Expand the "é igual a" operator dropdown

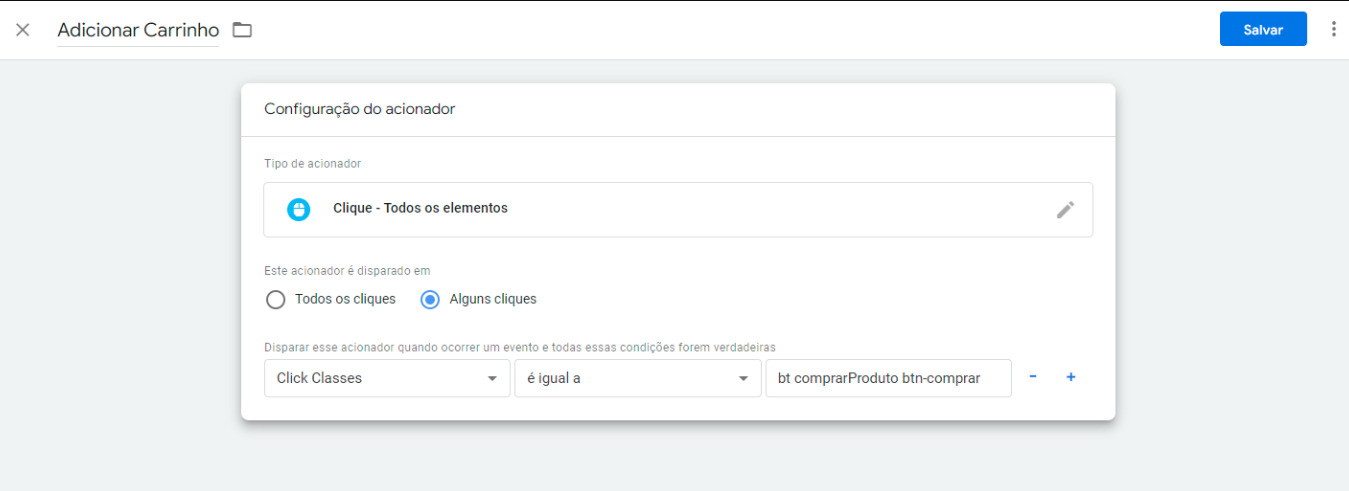[638, 378]
